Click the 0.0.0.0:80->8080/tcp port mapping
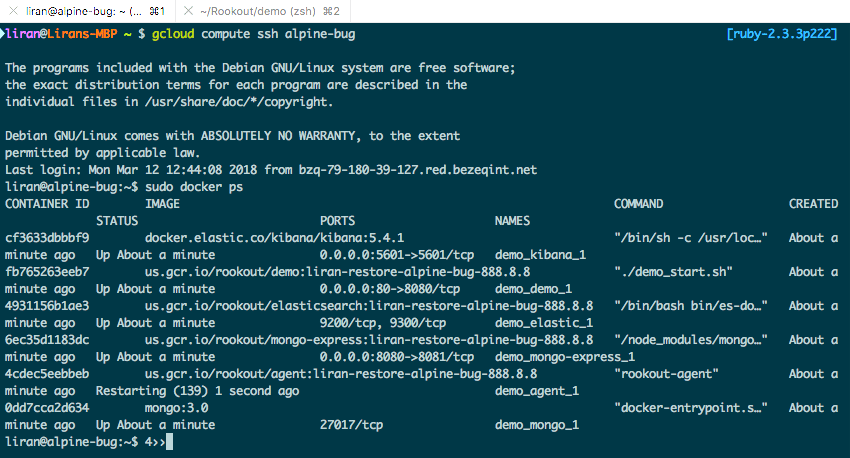This screenshot has width=850, height=458. [x=390, y=289]
